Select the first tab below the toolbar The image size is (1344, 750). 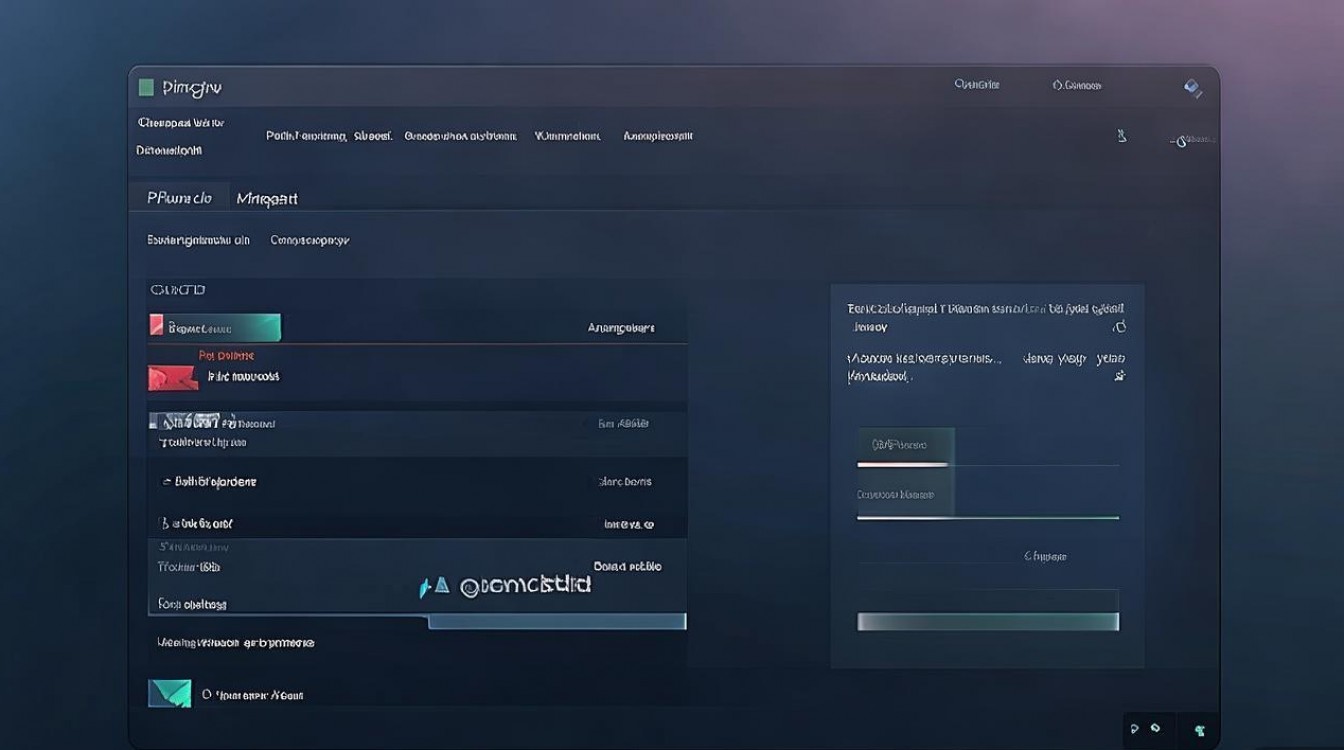point(180,198)
